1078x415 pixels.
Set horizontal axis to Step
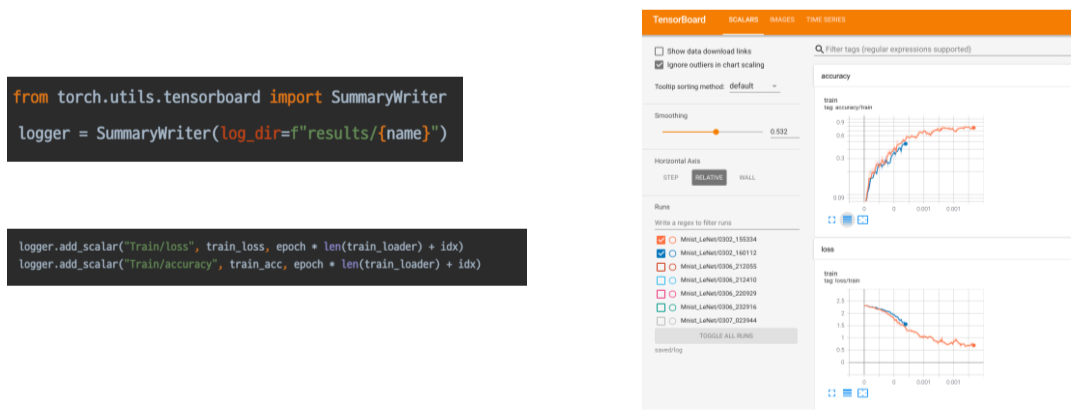670,177
